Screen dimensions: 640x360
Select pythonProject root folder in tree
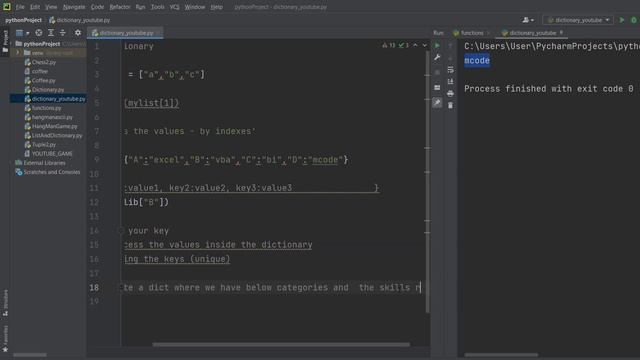(x=42, y=44)
